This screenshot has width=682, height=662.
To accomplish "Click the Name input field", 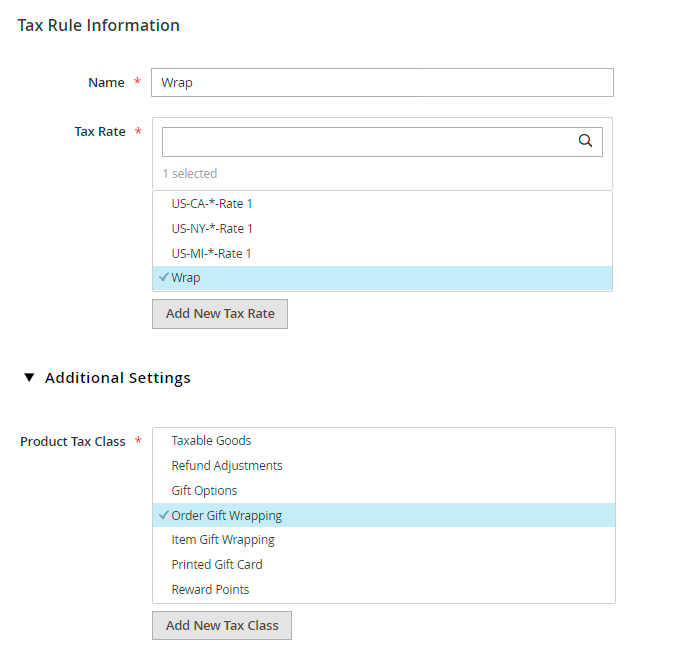I will 381,82.
